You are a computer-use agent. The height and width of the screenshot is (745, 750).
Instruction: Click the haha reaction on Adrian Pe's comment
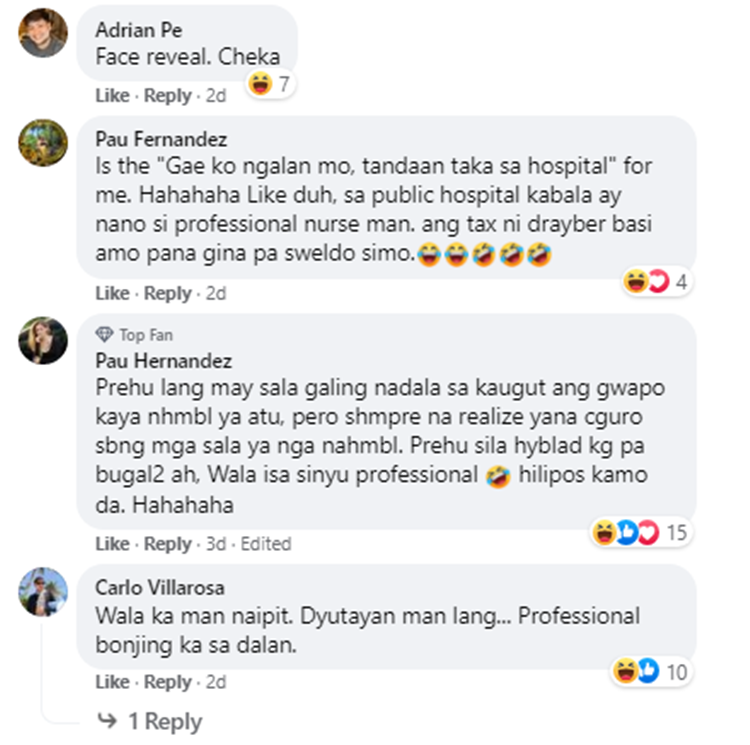pyautogui.click(x=260, y=84)
